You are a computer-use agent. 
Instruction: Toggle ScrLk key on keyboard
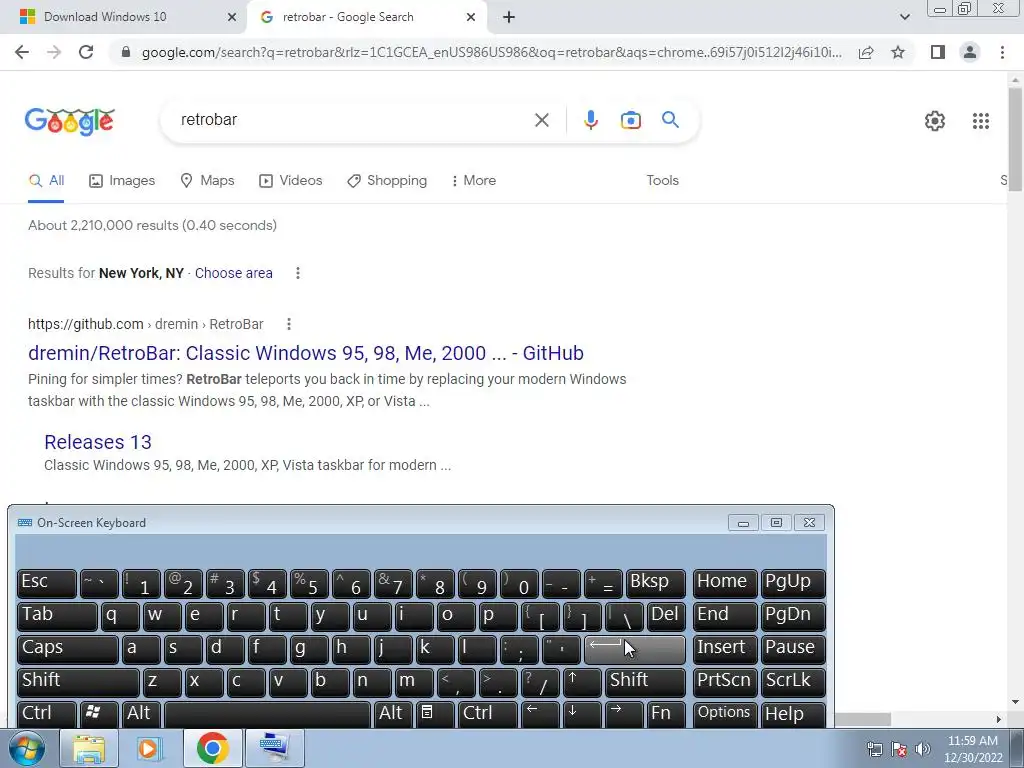[x=793, y=681]
